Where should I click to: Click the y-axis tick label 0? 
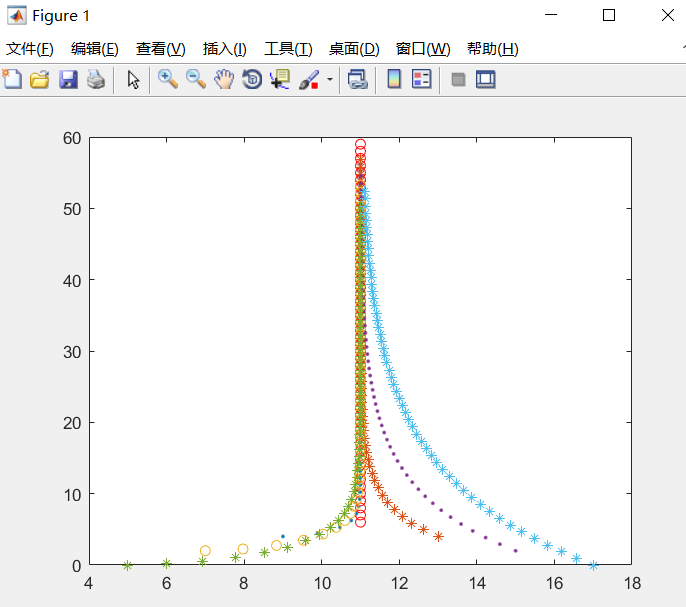click(77, 566)
